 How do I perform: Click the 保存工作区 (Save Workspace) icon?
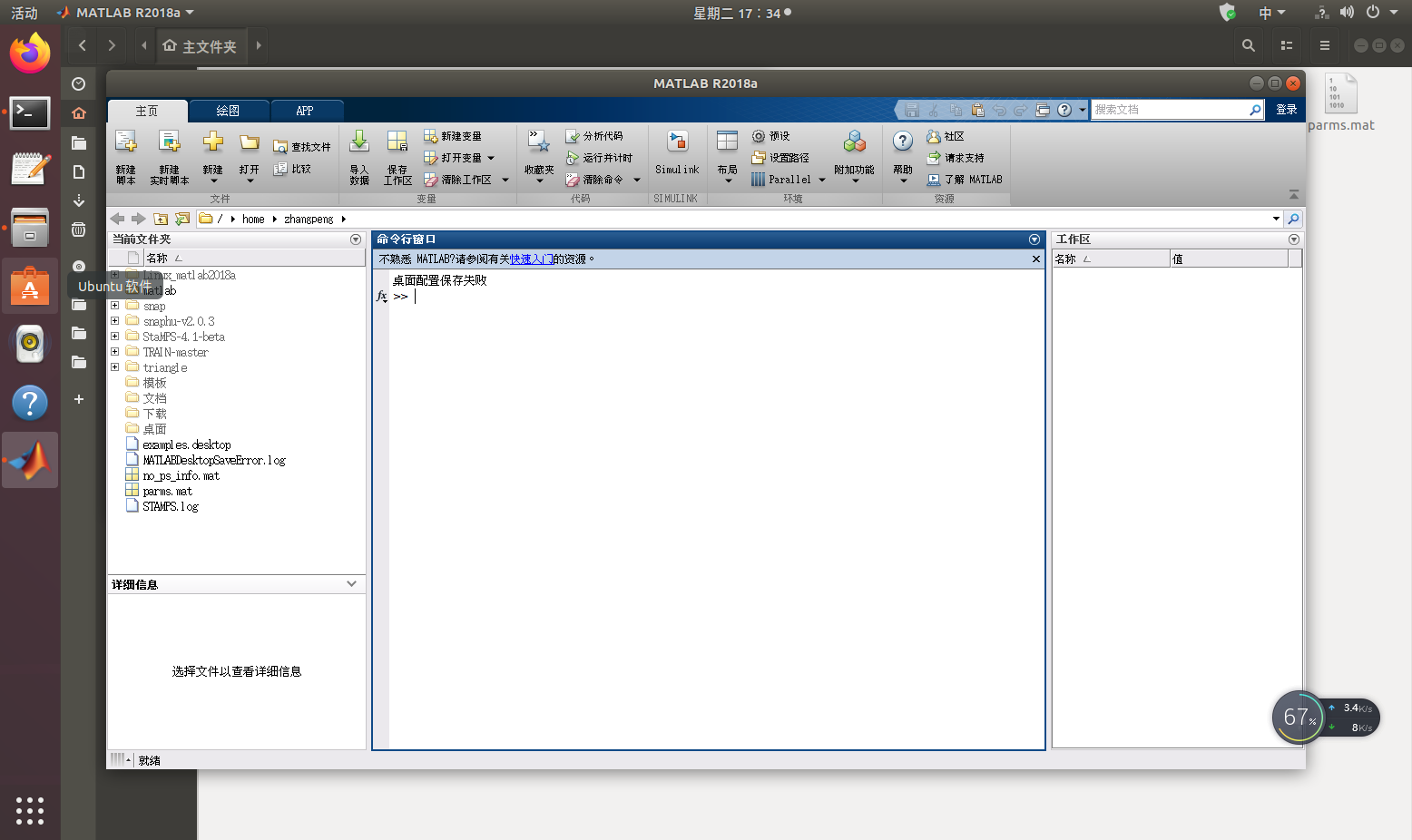pyautogui.click(x=397, y=142)
